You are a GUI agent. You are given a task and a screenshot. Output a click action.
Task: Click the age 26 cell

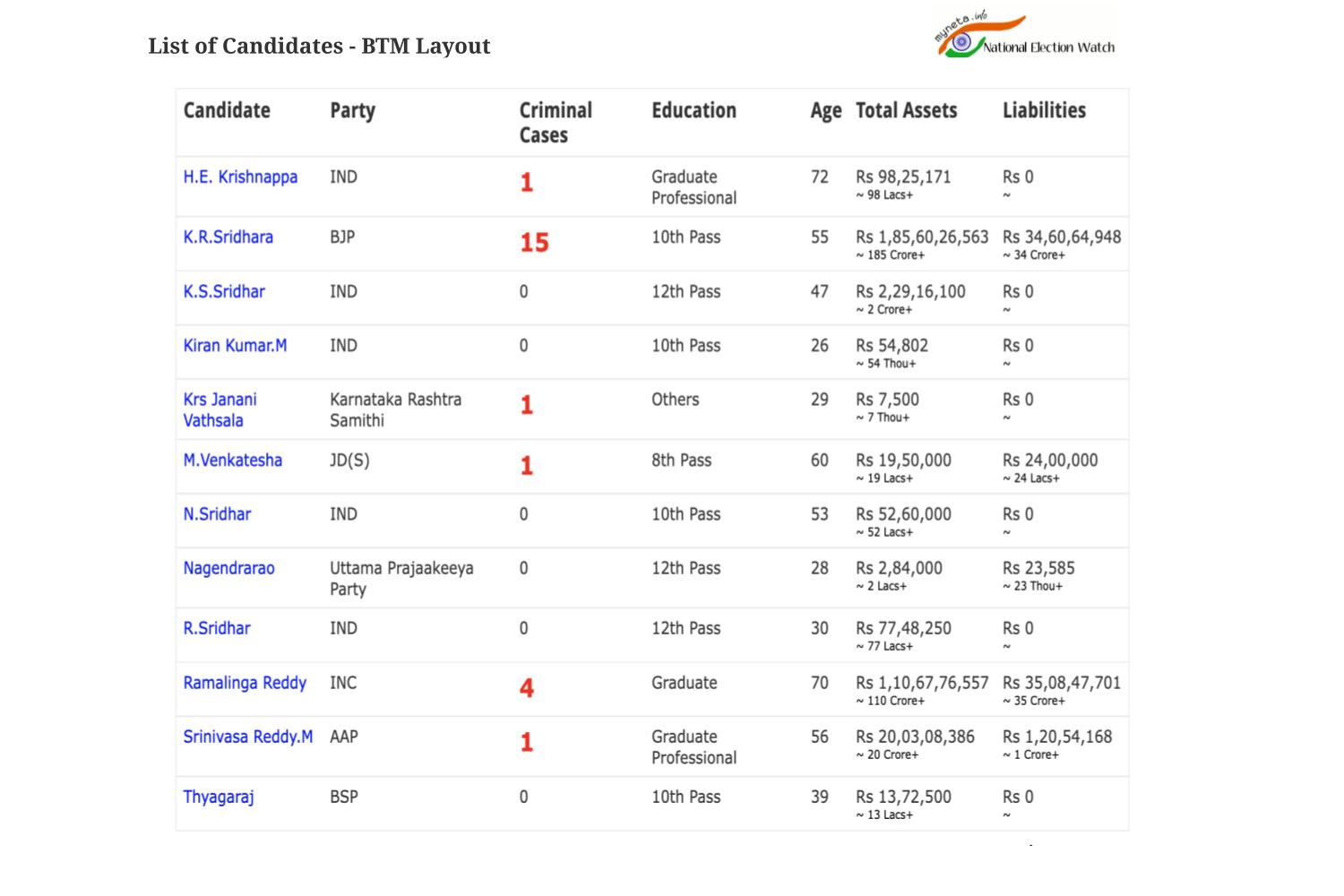click(x=819, y=345)
